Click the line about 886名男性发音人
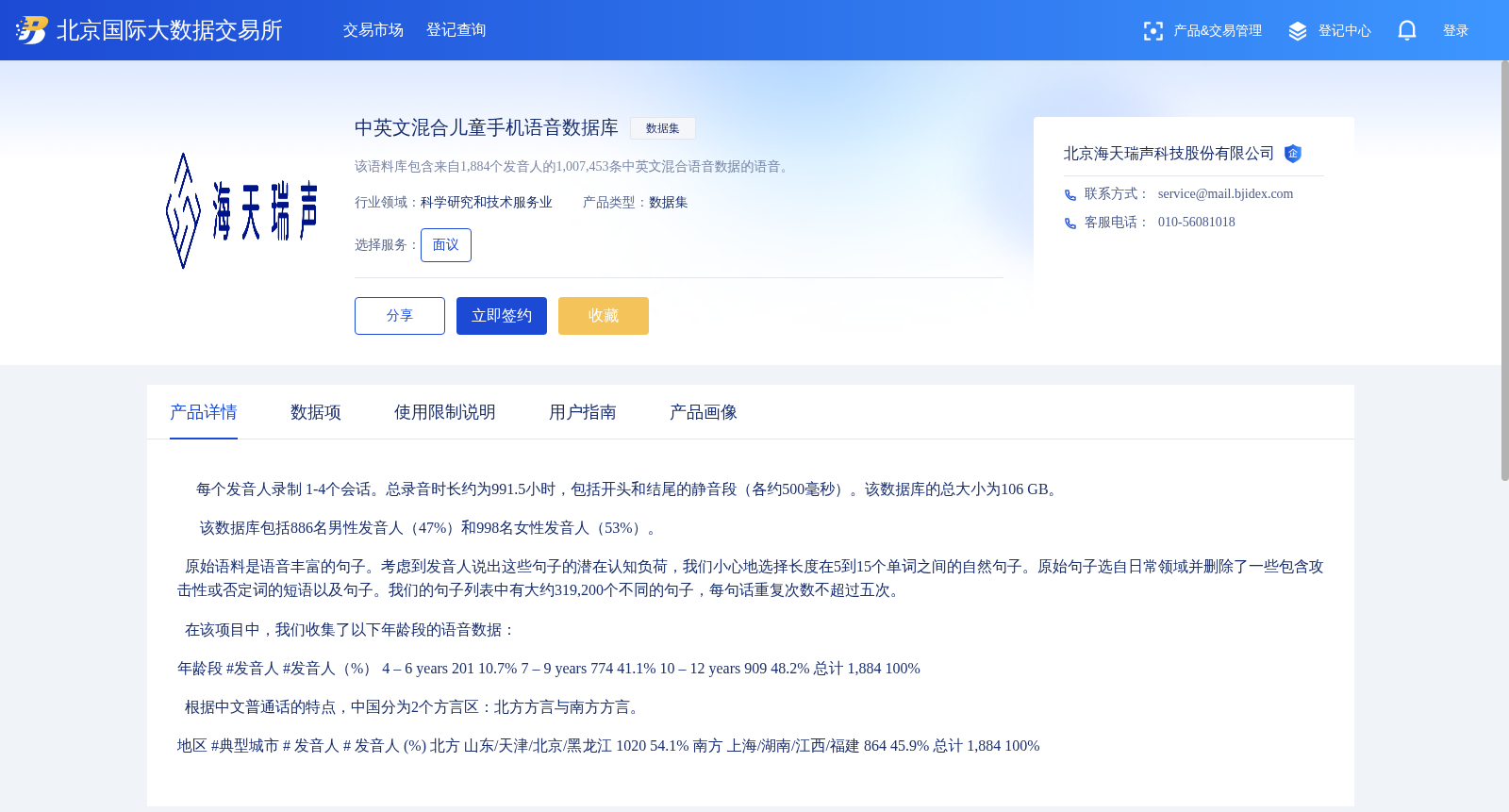 click(431, 528)
